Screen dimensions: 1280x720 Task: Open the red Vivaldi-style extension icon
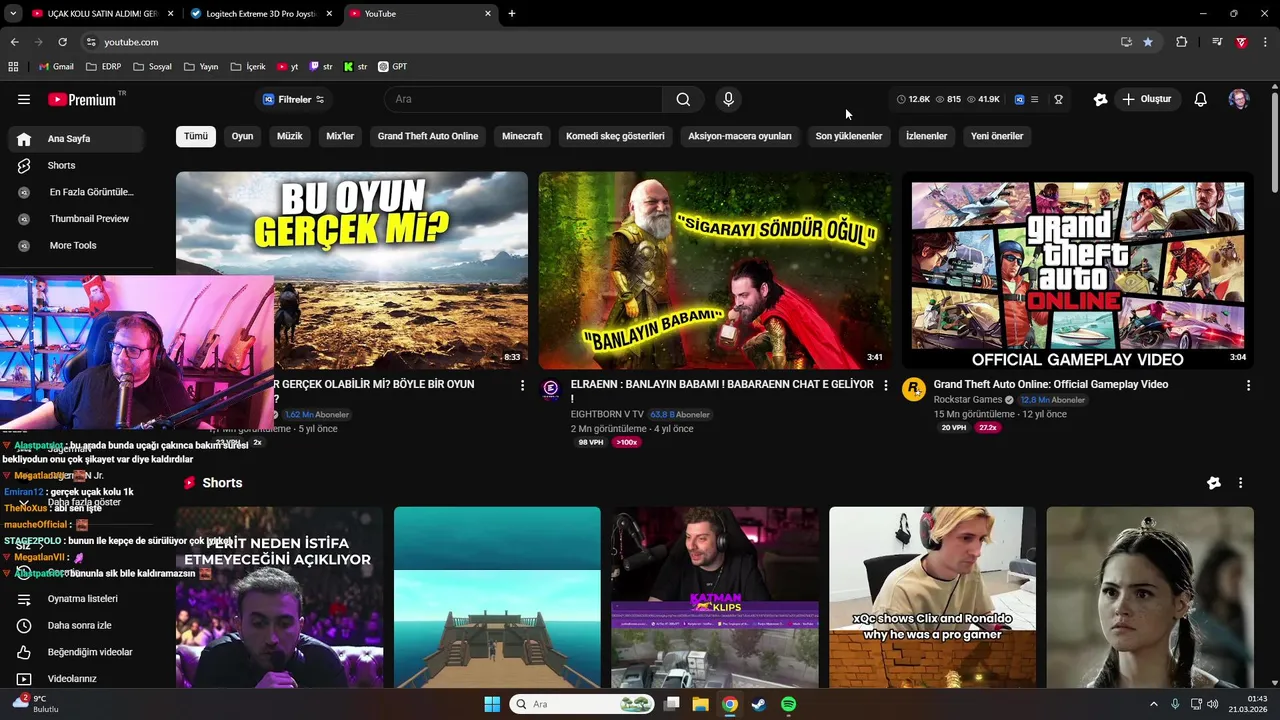coord(1241,42)
